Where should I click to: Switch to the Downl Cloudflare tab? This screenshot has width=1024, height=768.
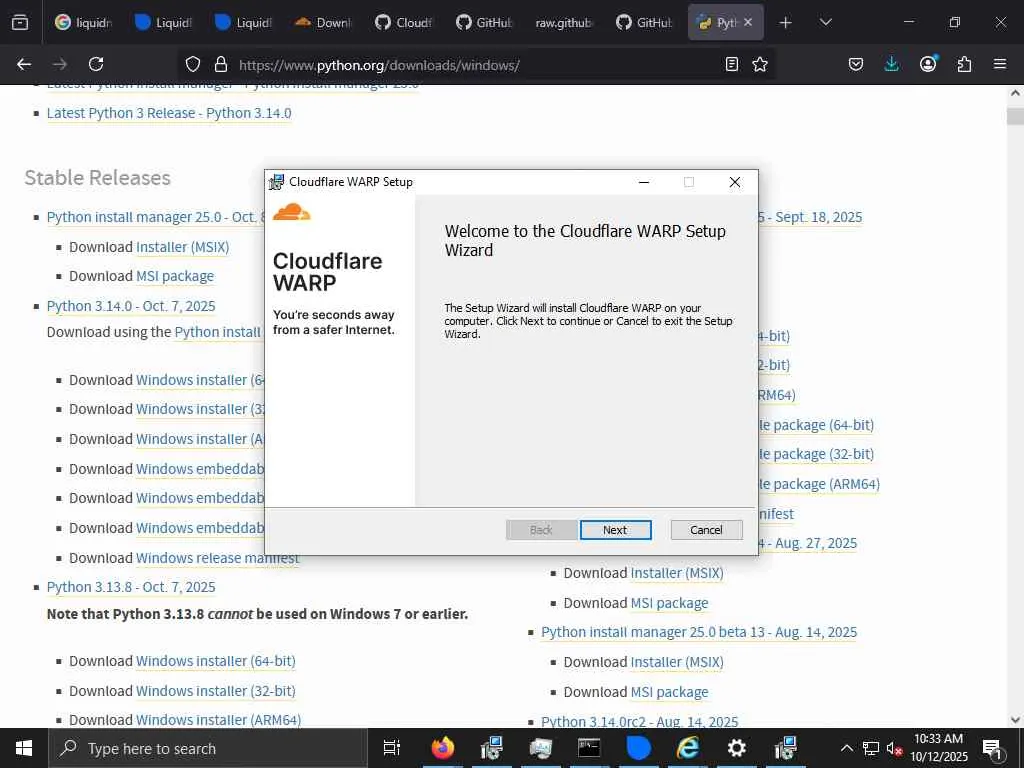[x=323, y=22]
